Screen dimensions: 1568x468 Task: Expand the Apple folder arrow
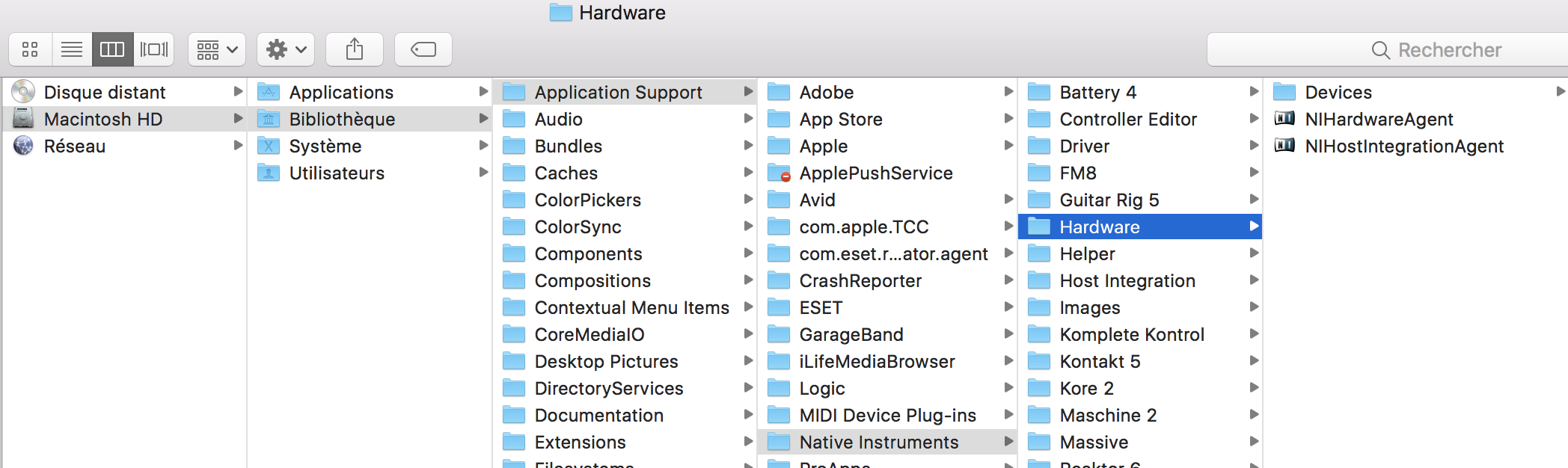coord(1008,145)
